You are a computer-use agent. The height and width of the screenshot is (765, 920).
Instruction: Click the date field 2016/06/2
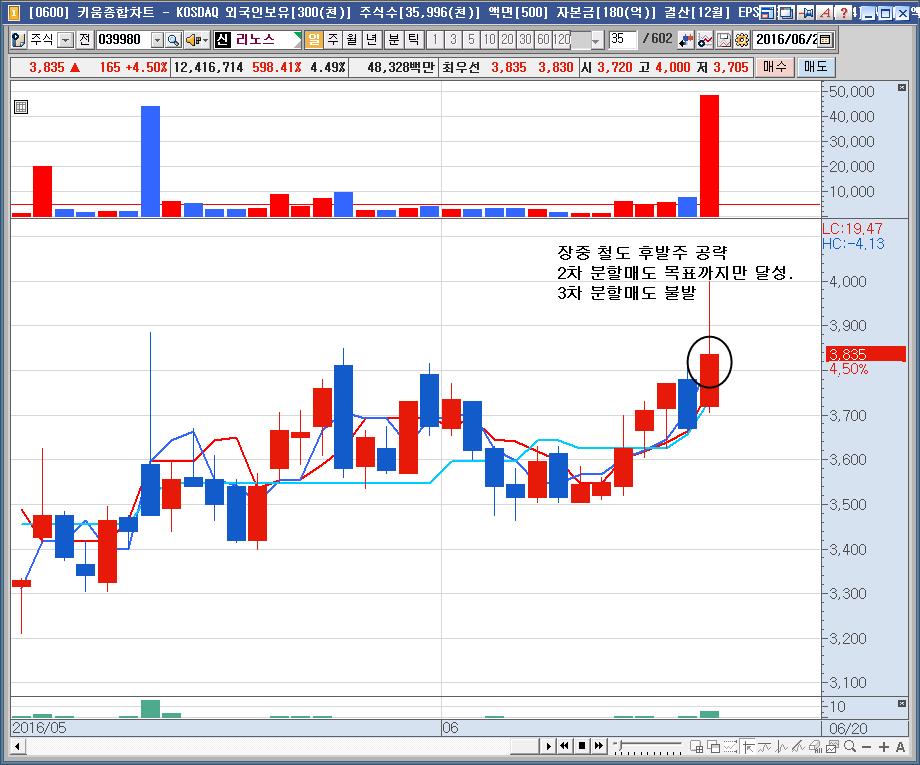tap(787, 40)
